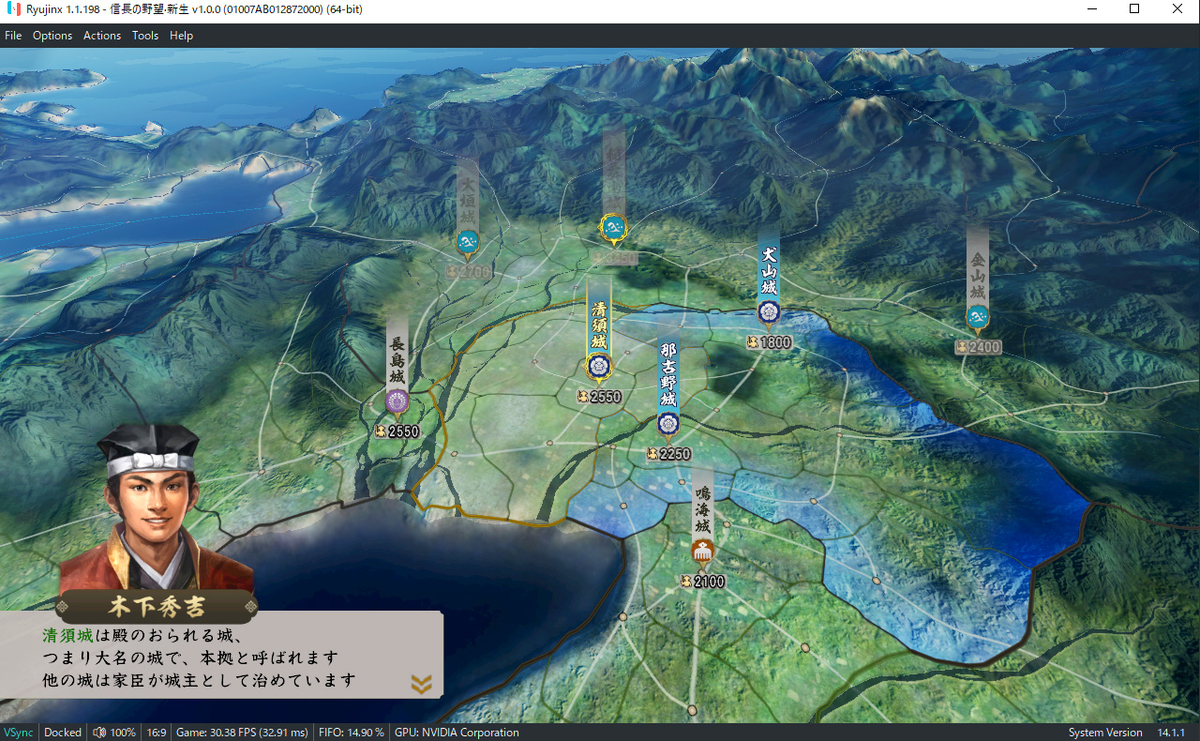The width and height of the screenshot is (1200, 741).
Task: Click troop icon beside 2400 under 金山城
Action: coord(961,347)
